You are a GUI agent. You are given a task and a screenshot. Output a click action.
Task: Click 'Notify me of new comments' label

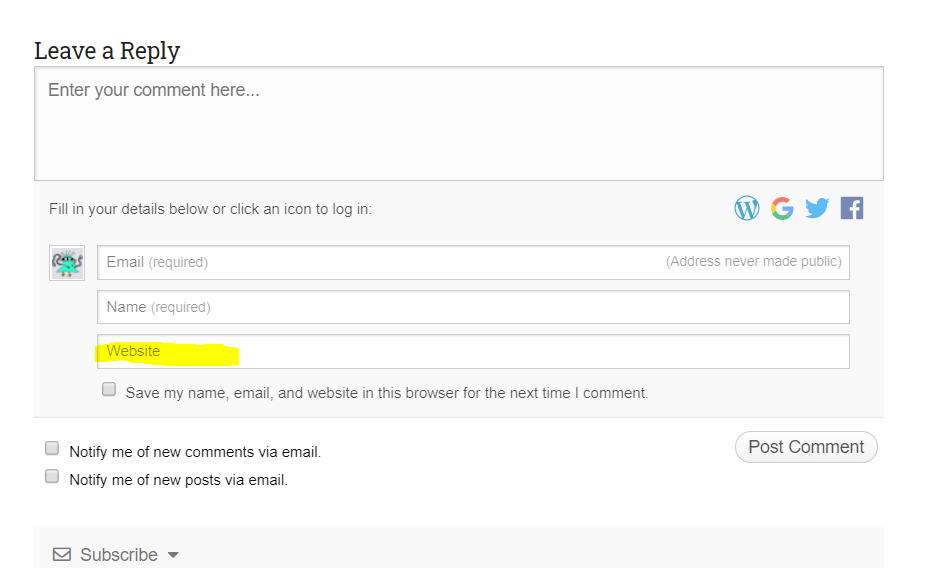pyautogui.click(x=195, y=452)
